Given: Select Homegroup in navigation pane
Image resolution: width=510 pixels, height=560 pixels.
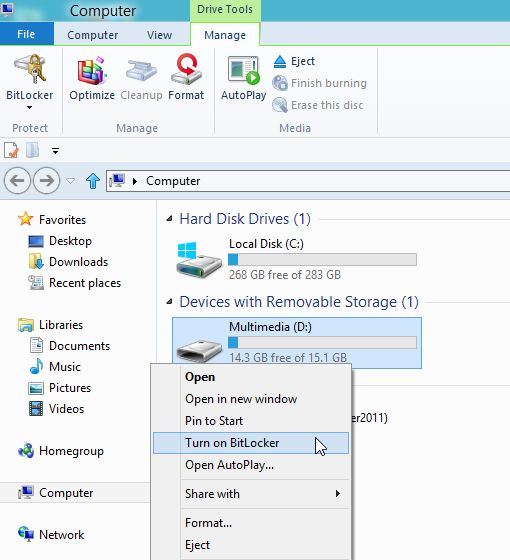Looking at the screenshot, I should [61, 451].
